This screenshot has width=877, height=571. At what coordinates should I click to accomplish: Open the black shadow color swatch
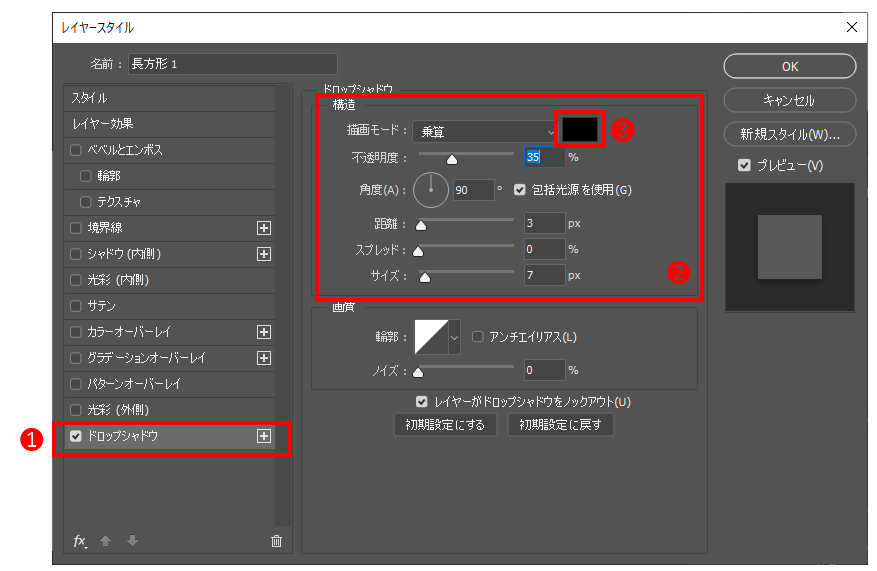[x=581, y=129]
